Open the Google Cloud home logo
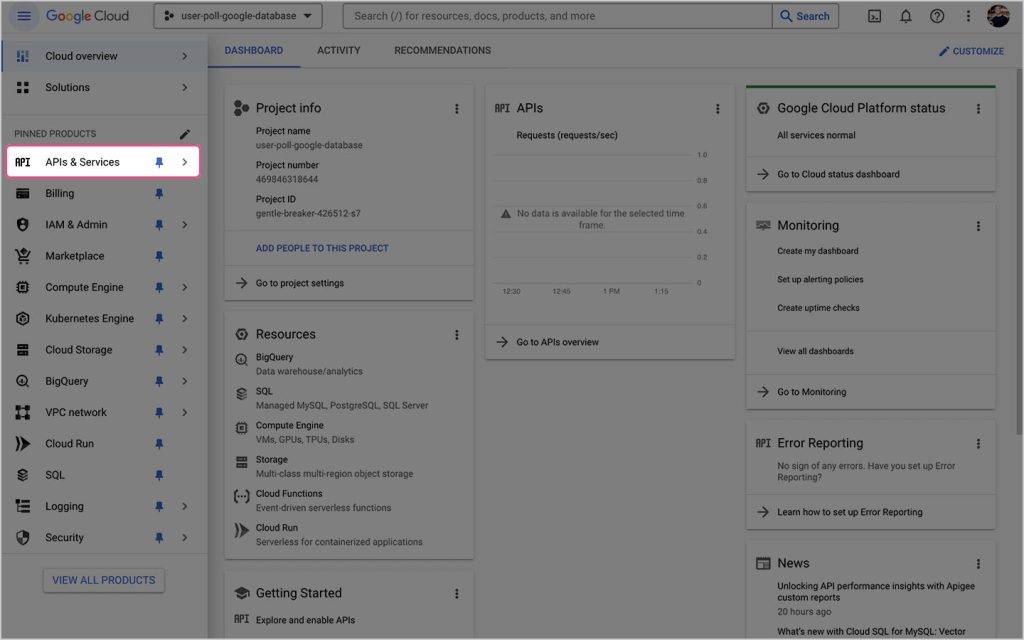Screen dimensions: 1024x640 (x=87, y=16)
